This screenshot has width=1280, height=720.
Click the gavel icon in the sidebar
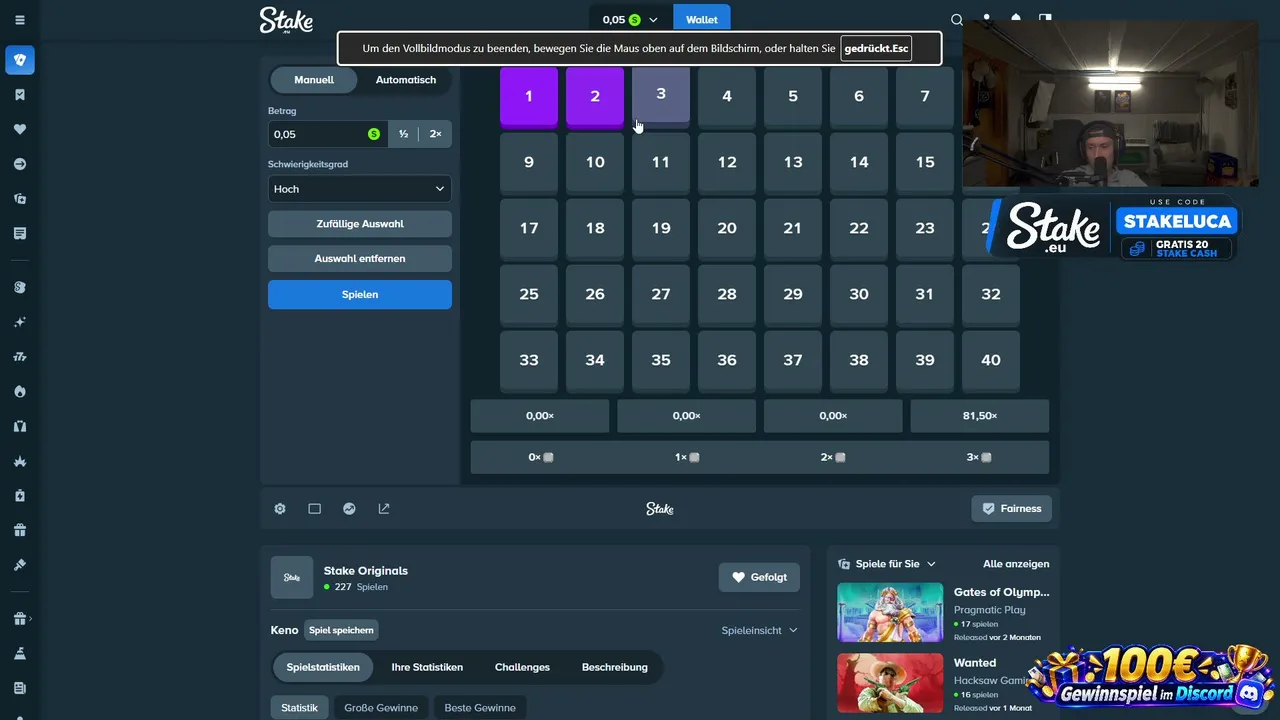20,565
